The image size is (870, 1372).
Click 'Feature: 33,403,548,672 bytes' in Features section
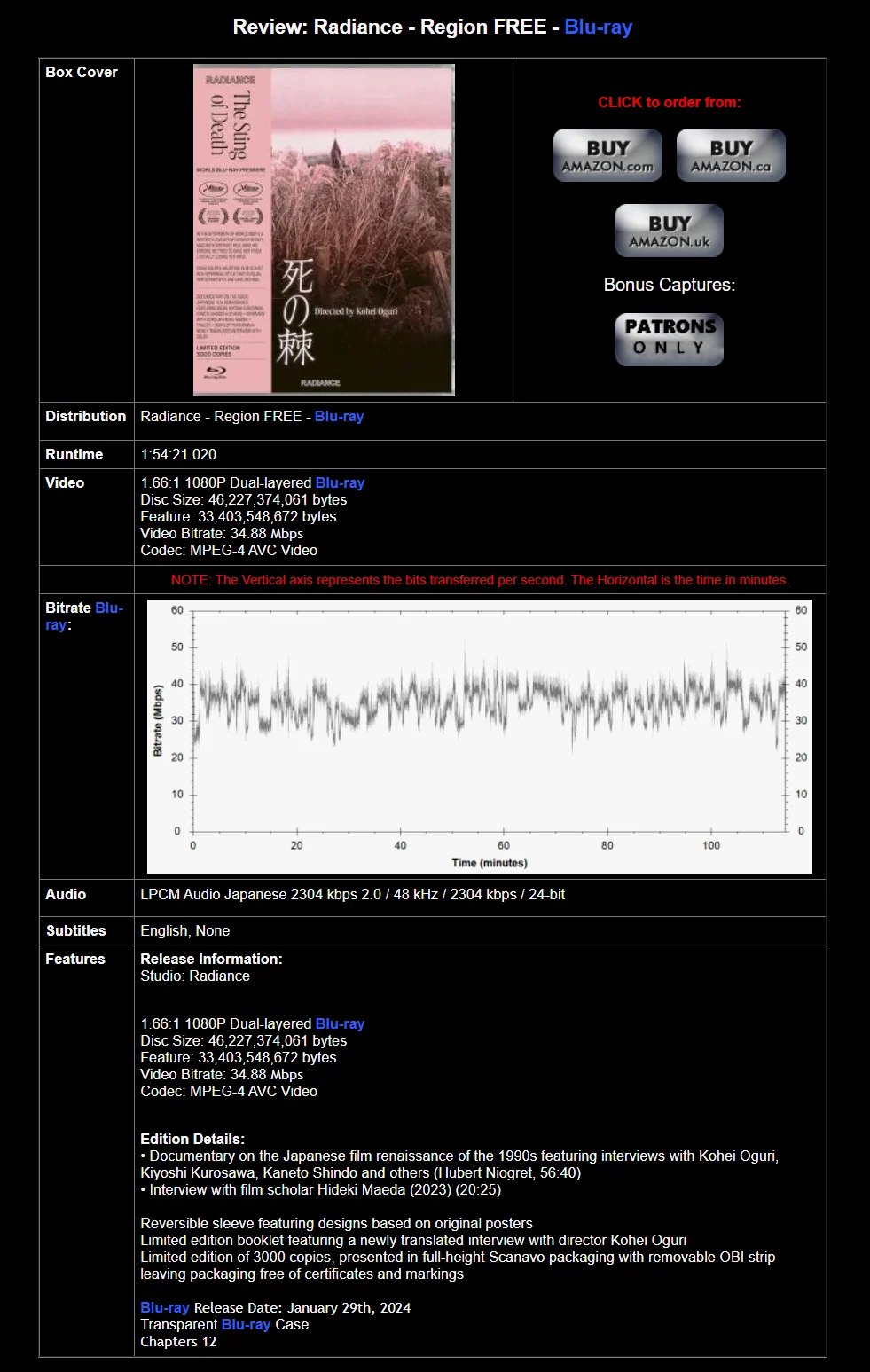pos(239,1057)
